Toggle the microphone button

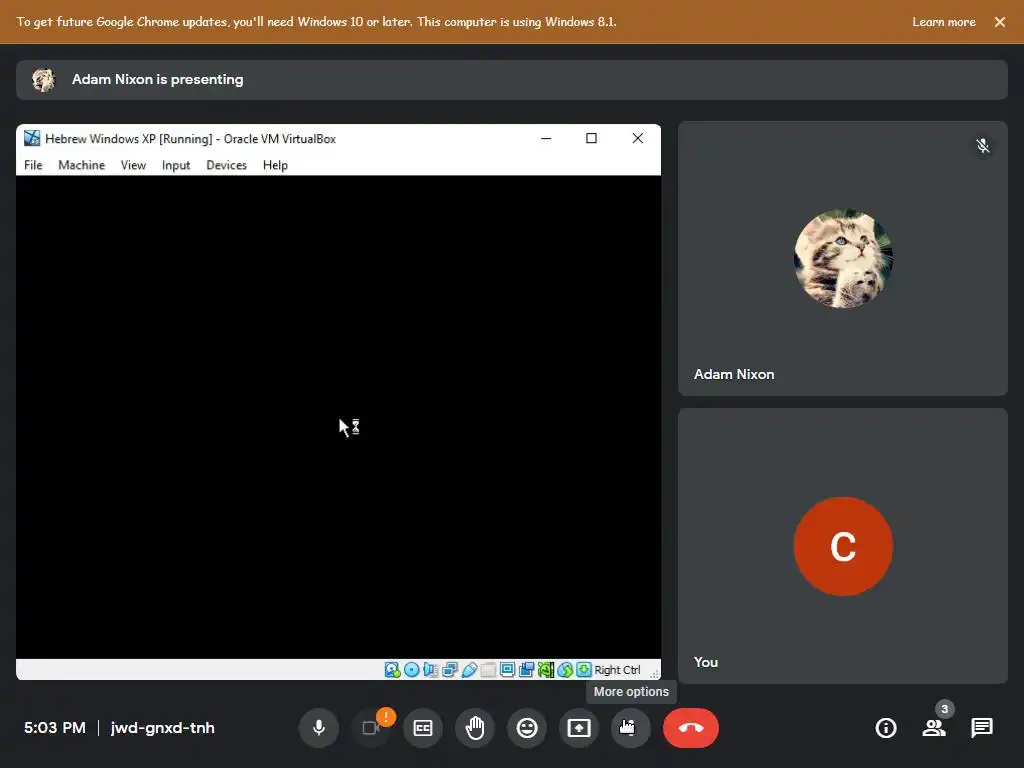(x=319, y=728)
